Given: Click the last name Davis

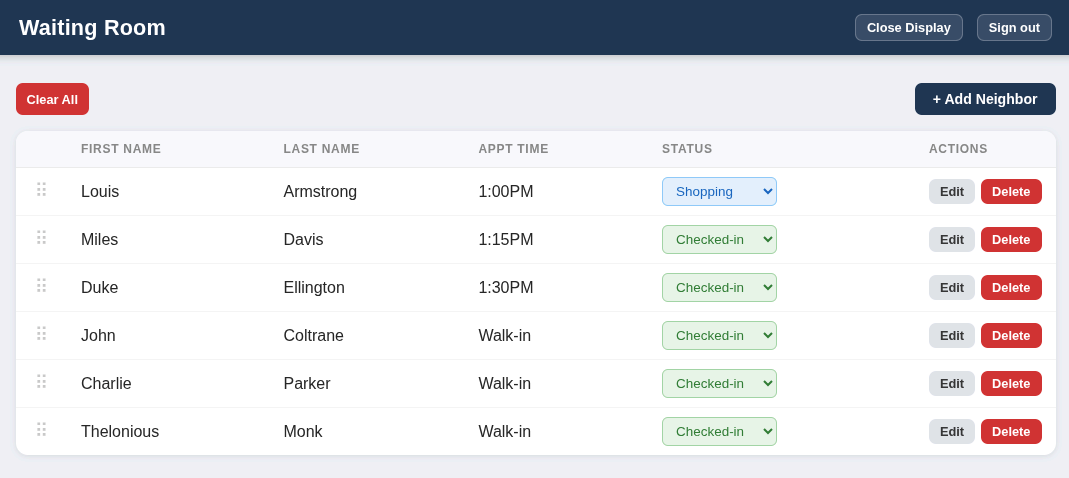Looking at the screenshot, I should (303, 239).
